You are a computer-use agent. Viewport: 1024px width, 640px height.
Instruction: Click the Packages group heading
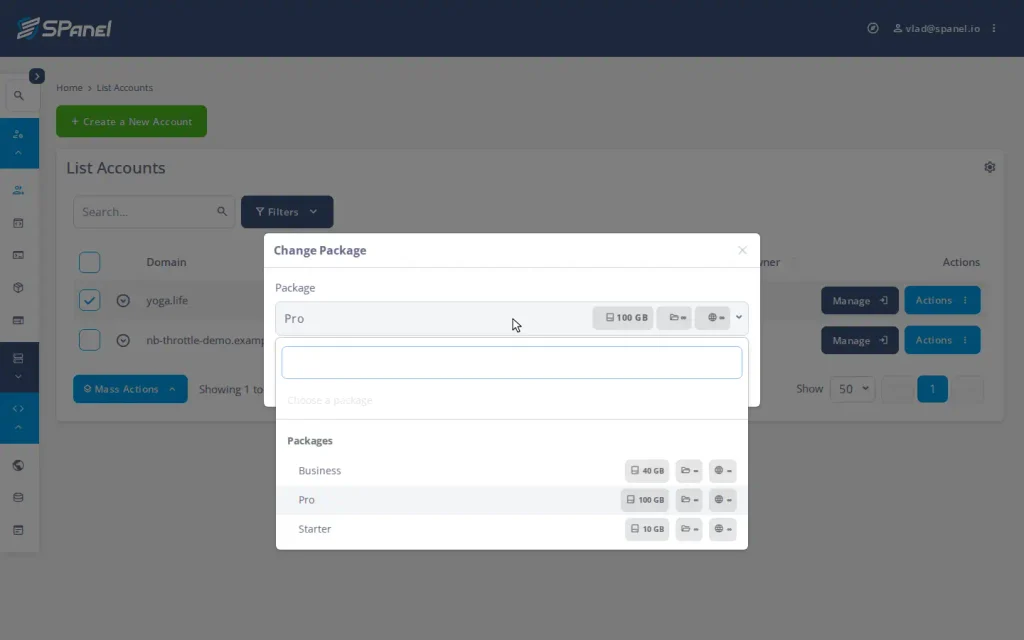click(x=310, y=441)
